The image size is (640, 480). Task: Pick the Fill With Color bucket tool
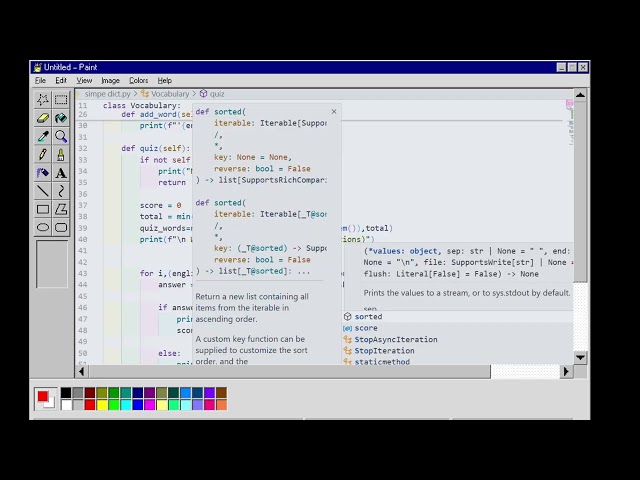61,118
